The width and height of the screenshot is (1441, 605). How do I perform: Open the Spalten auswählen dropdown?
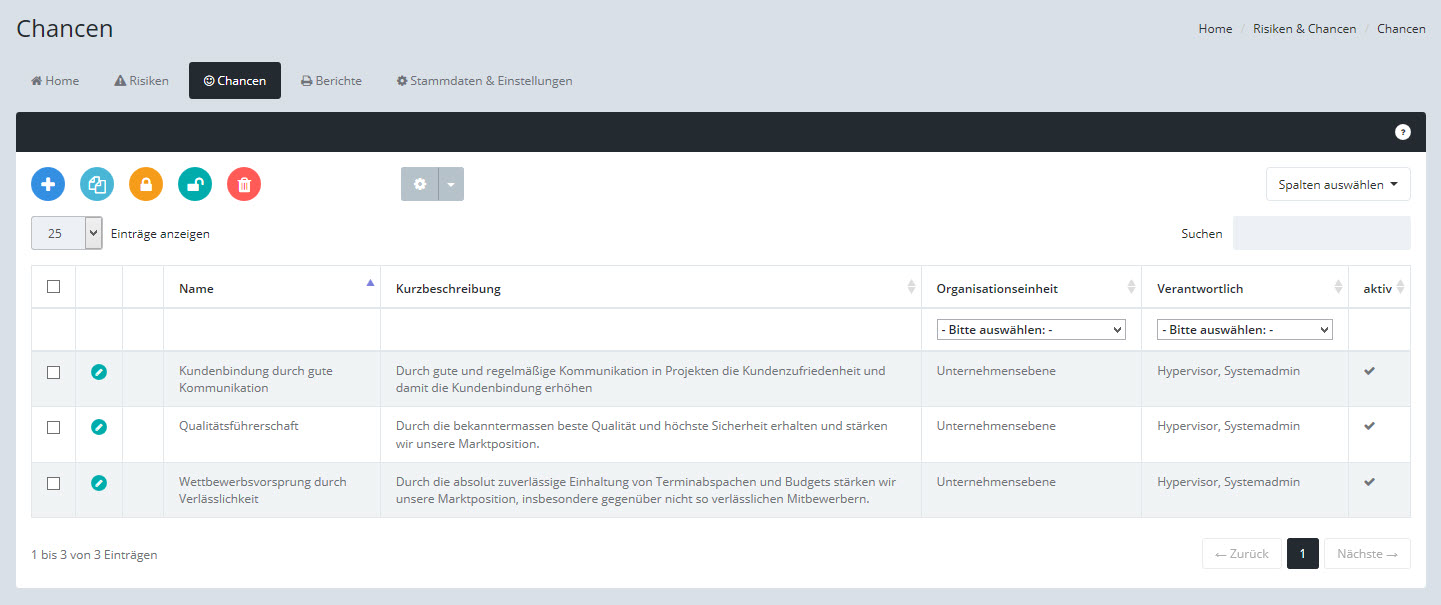pos(1337,184)
